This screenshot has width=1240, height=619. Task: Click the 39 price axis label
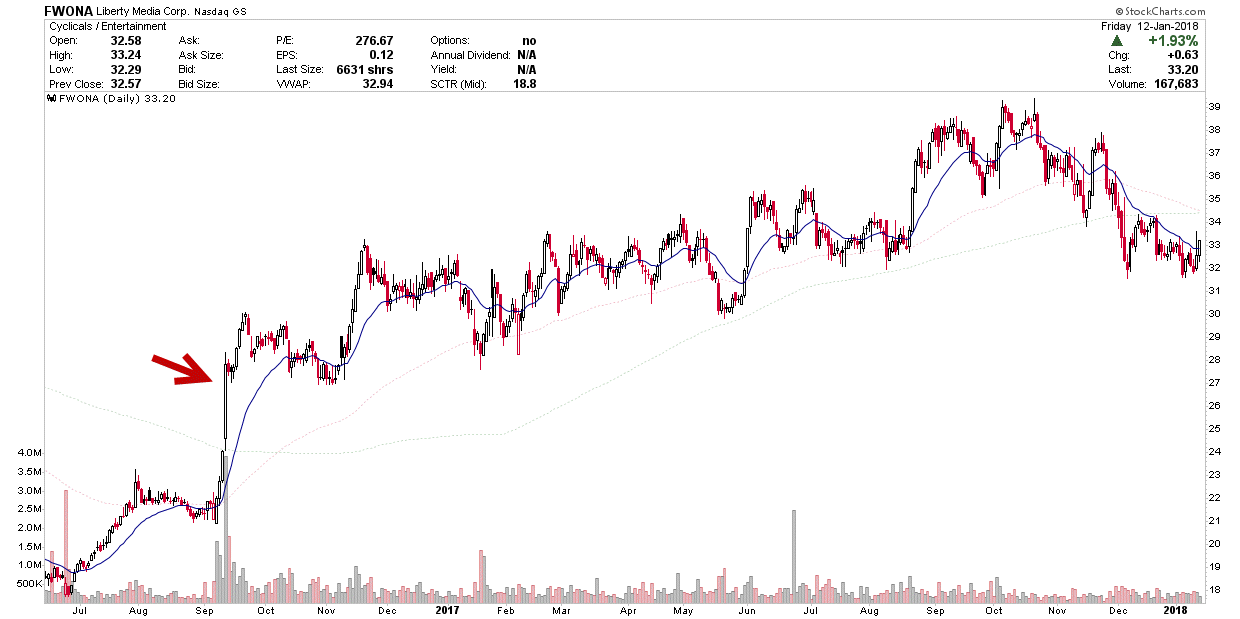(x=1215, y=107)
